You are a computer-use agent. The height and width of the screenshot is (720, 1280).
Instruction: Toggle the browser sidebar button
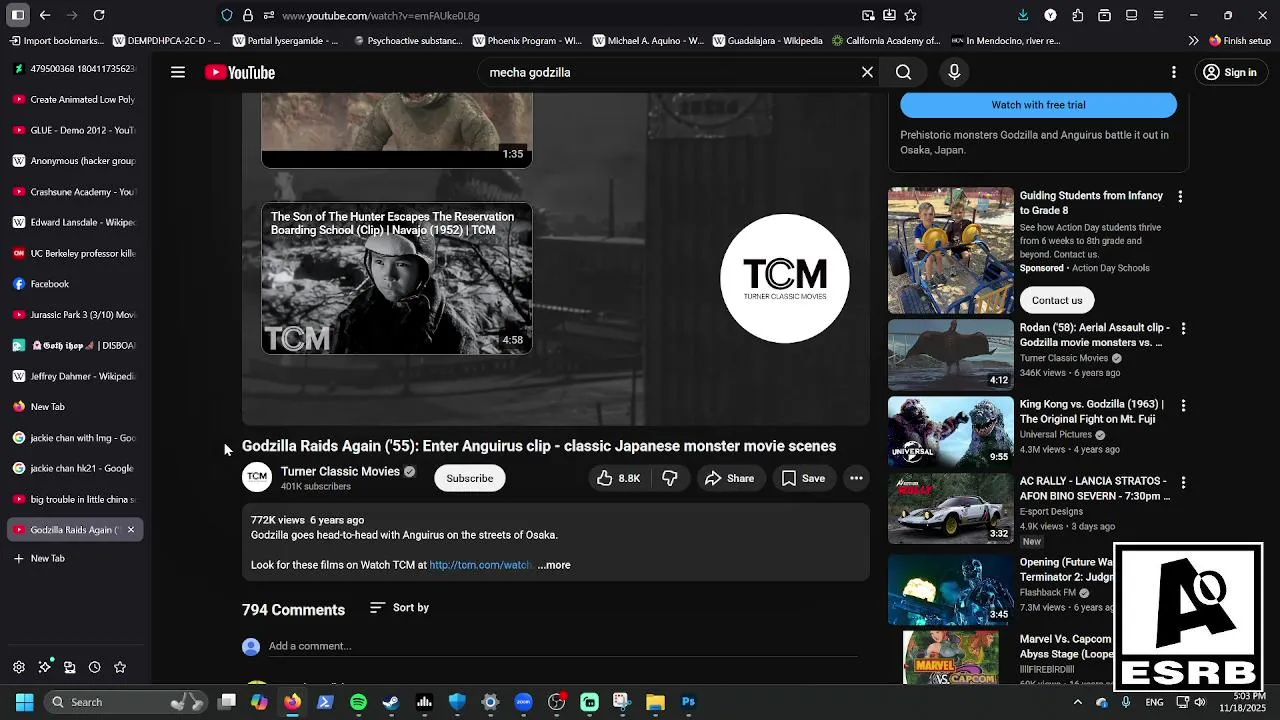18,15
